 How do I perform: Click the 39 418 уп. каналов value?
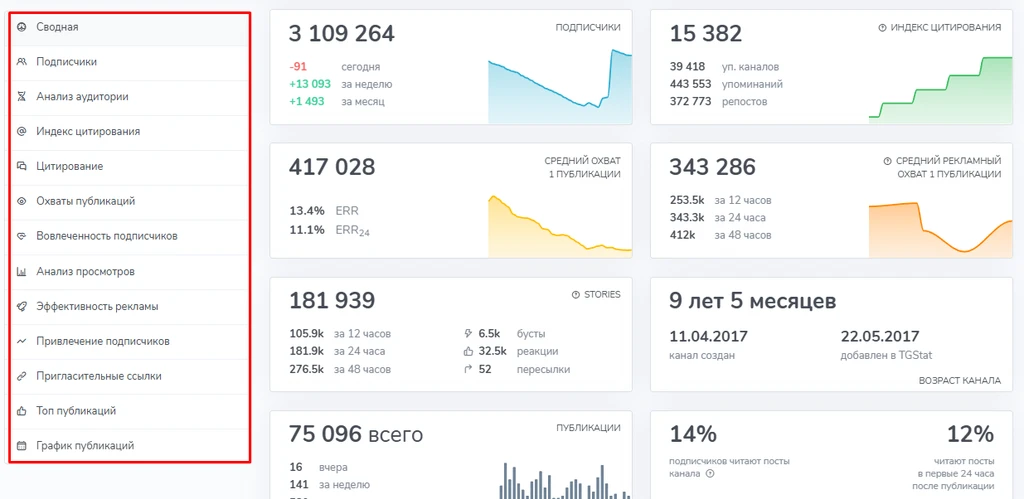click(688, 67)
